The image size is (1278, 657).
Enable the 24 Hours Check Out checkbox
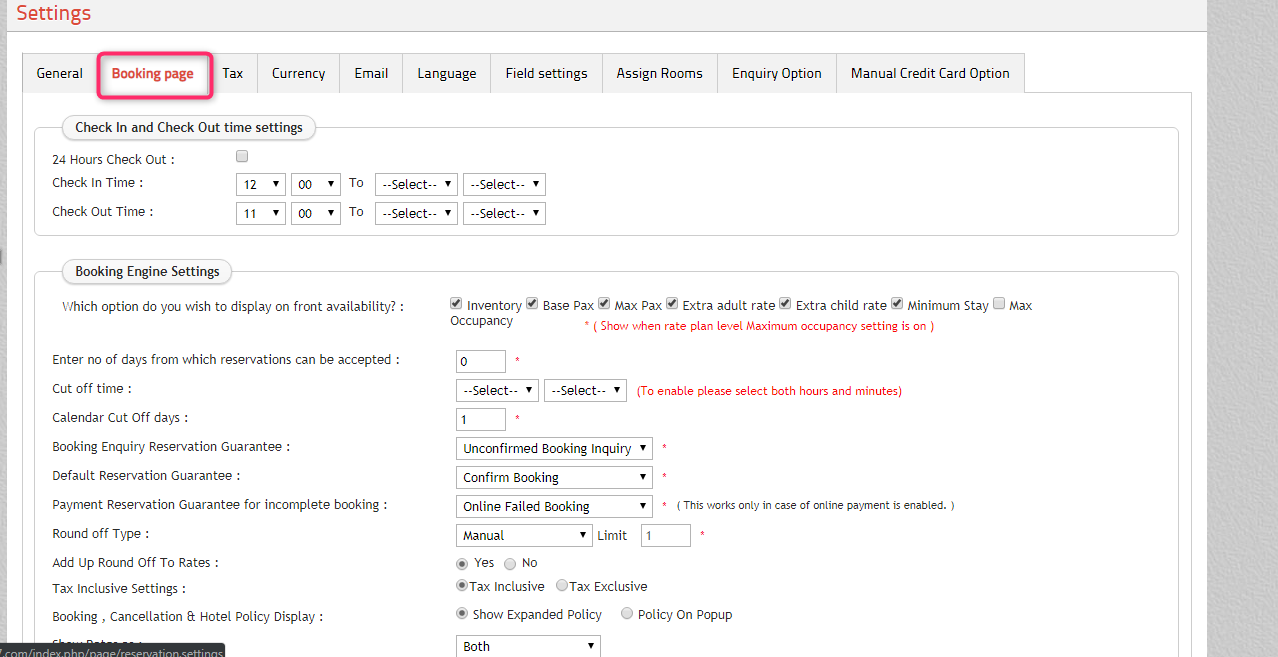point(242,157)
